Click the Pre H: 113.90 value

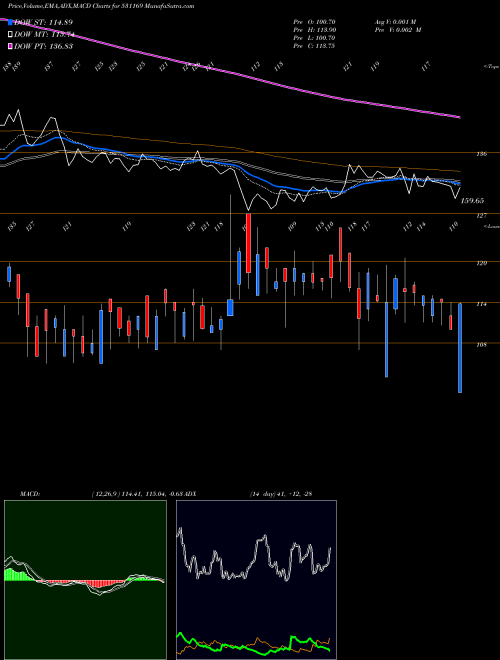[314, 30]
